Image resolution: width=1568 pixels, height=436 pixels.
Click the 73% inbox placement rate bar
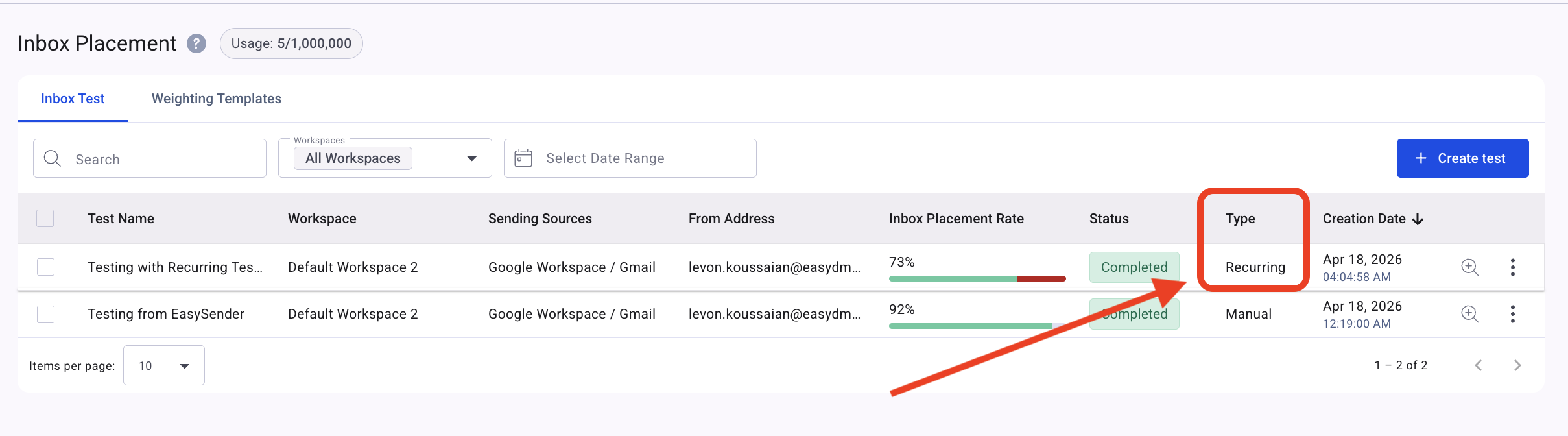(x=977, y=278)
